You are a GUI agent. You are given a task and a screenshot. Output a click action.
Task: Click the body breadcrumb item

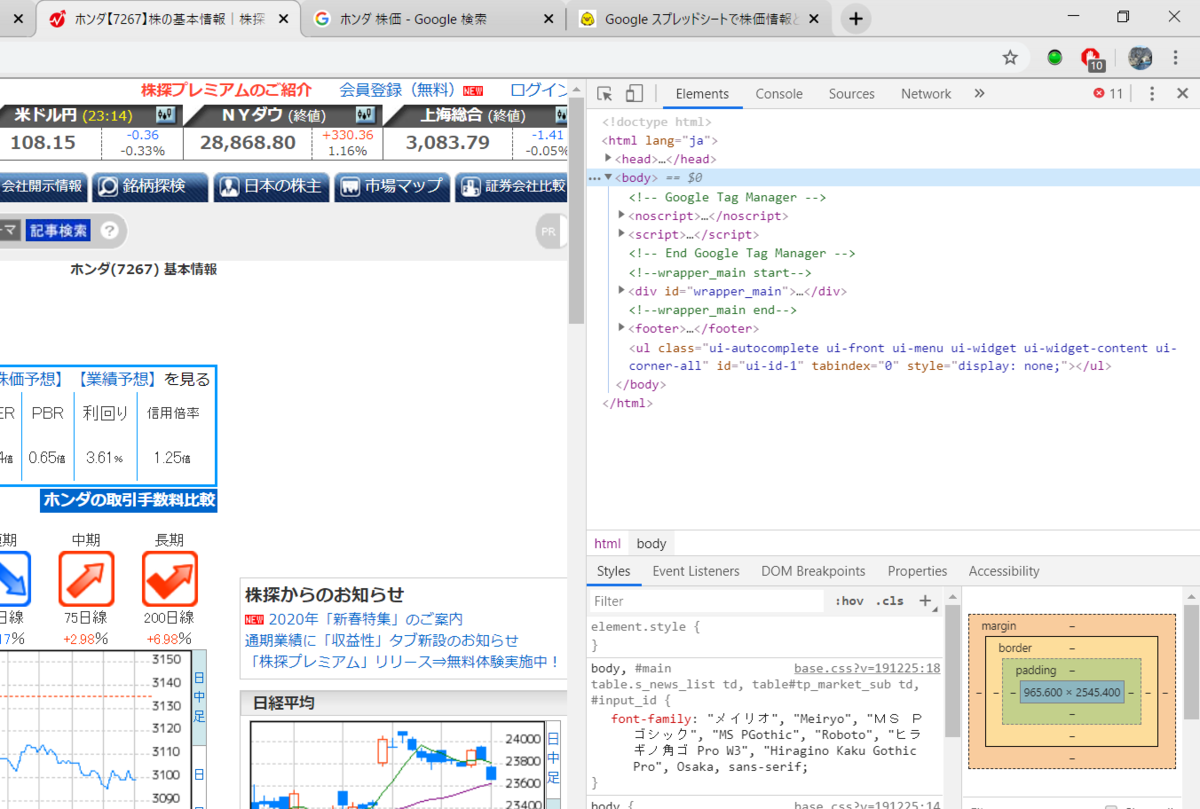click(651, 544)
